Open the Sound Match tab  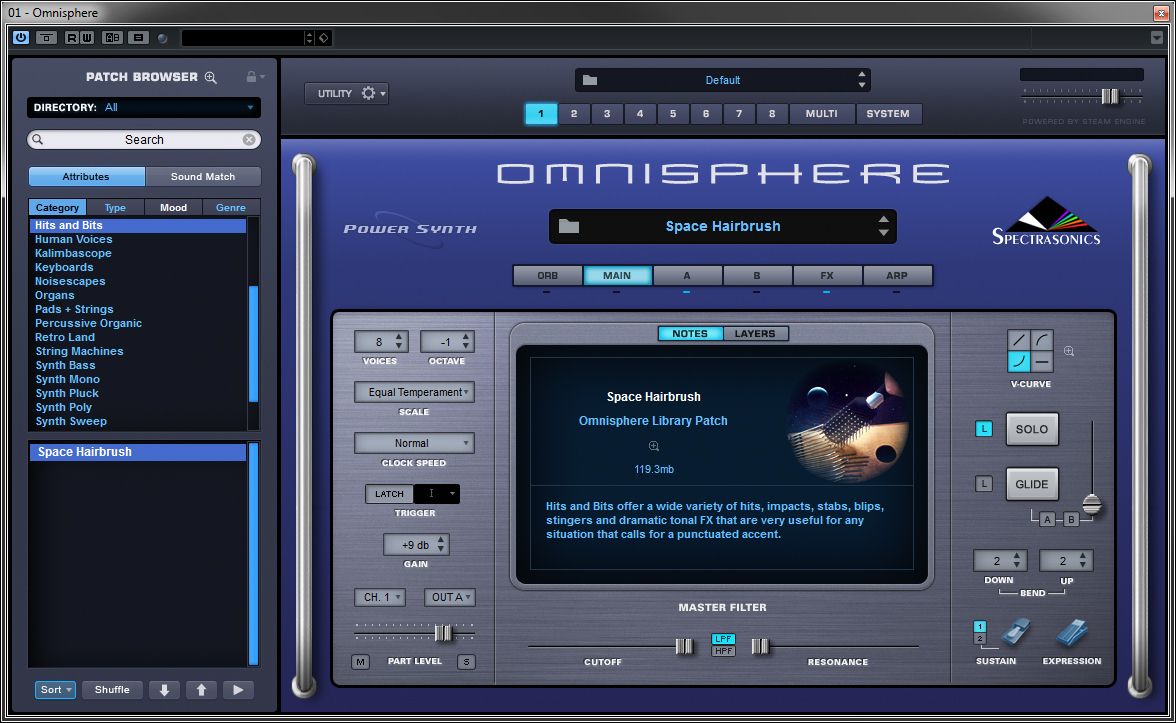[202, 176]
